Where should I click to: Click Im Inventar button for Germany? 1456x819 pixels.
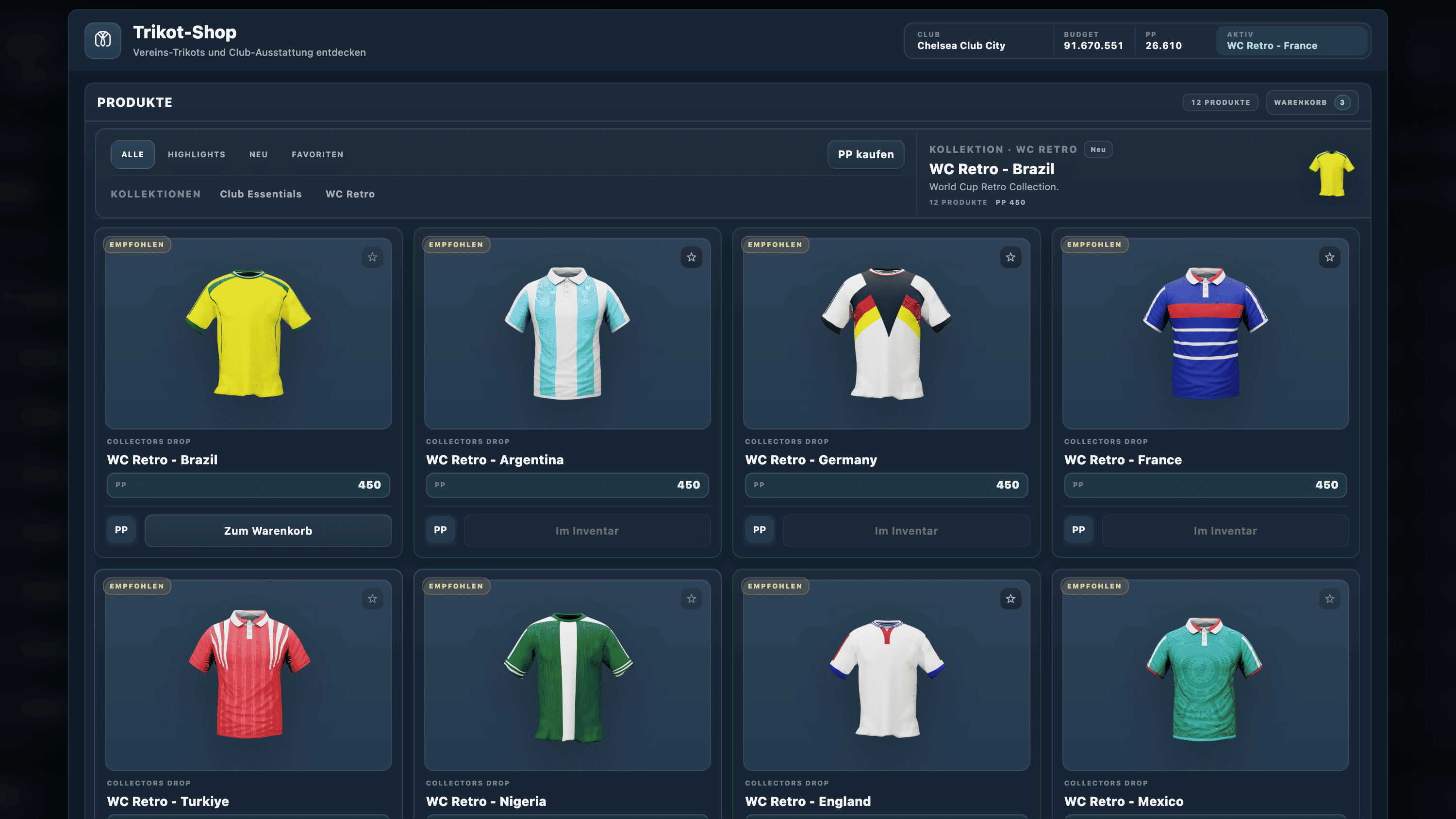(906, 531)
